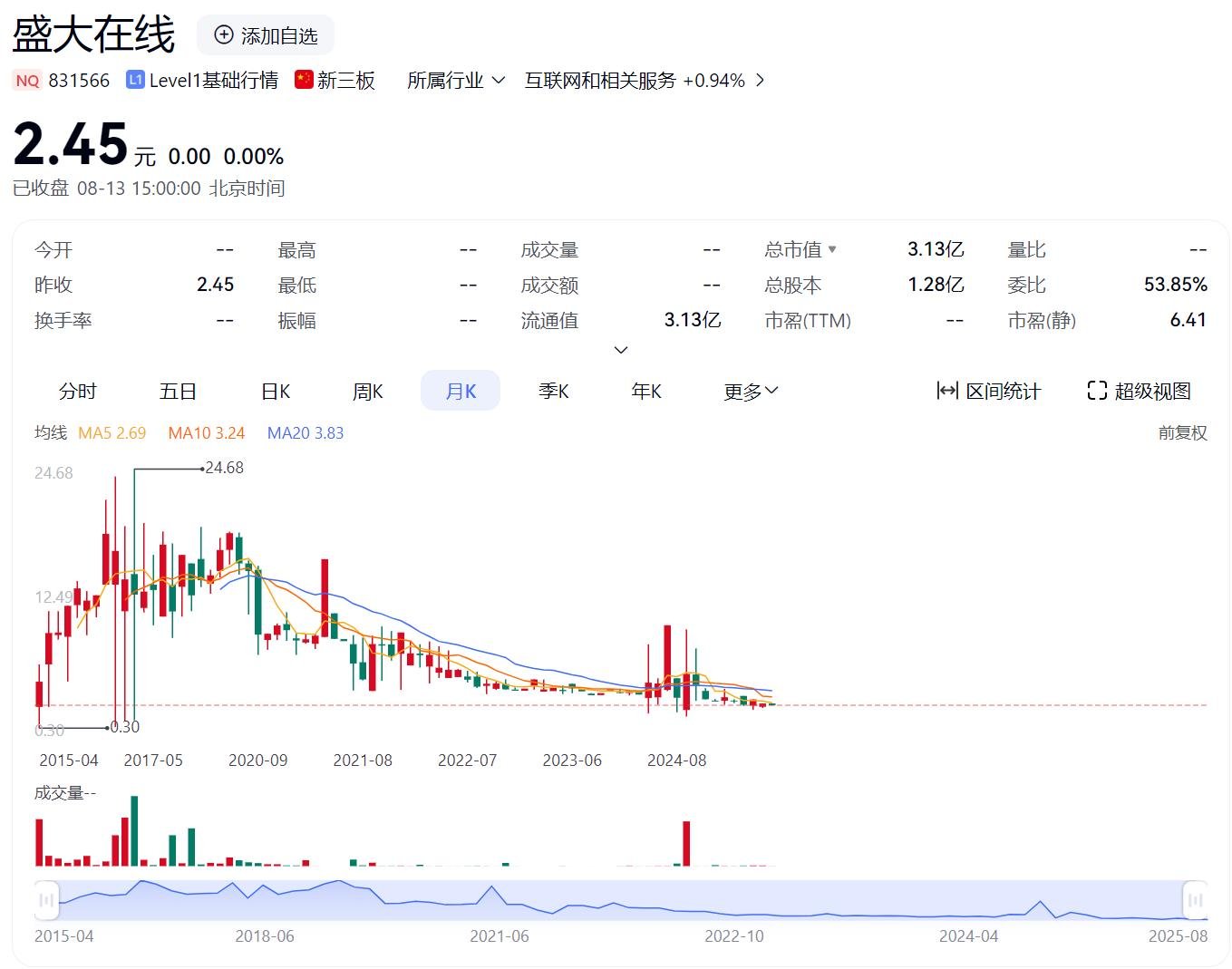Click the 委比 value 53.85%
This screenshot has height=969, width=1232.
click(x=1176, y=285)
